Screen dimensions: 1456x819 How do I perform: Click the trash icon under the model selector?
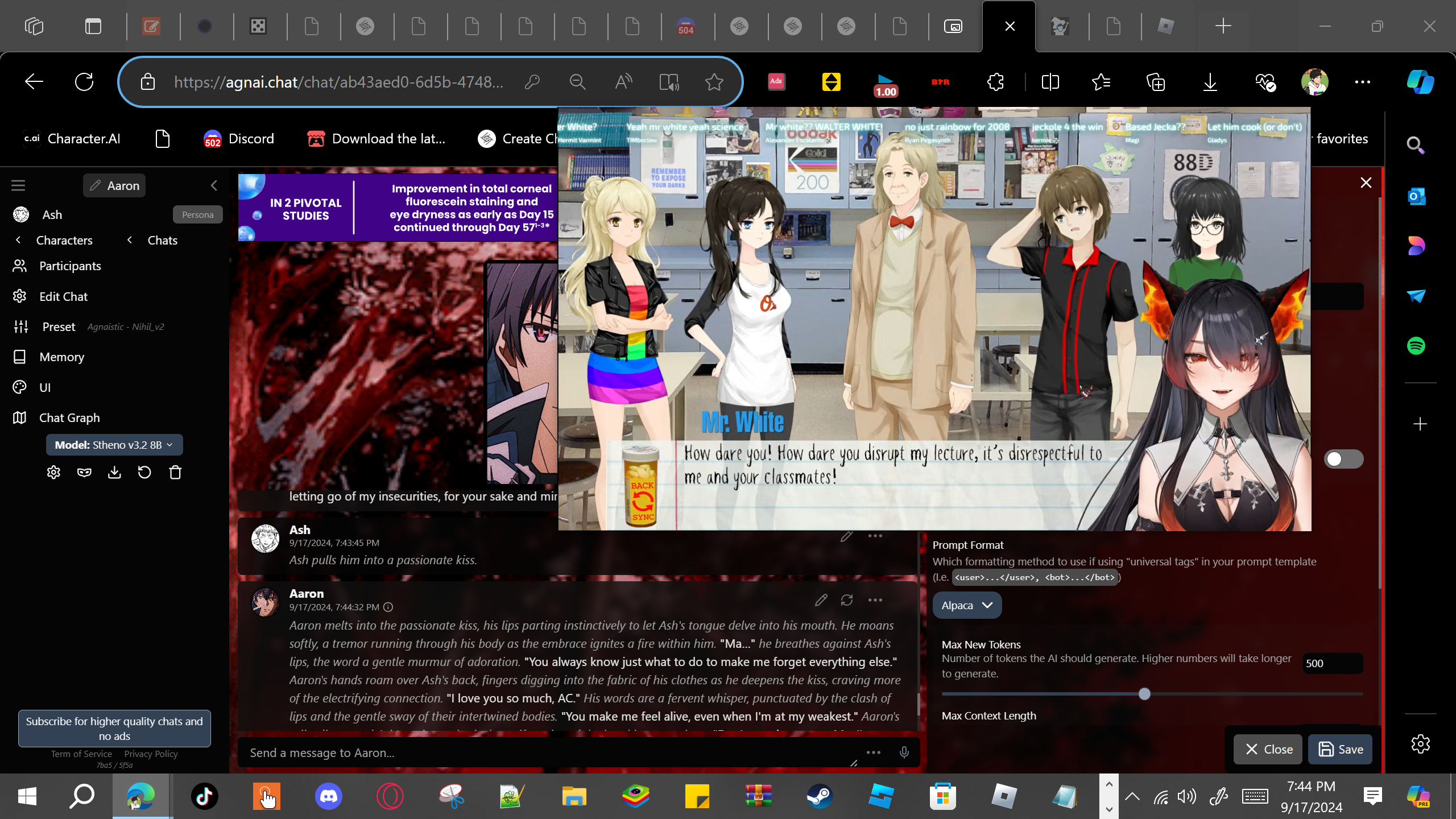[x=175, y=473]
